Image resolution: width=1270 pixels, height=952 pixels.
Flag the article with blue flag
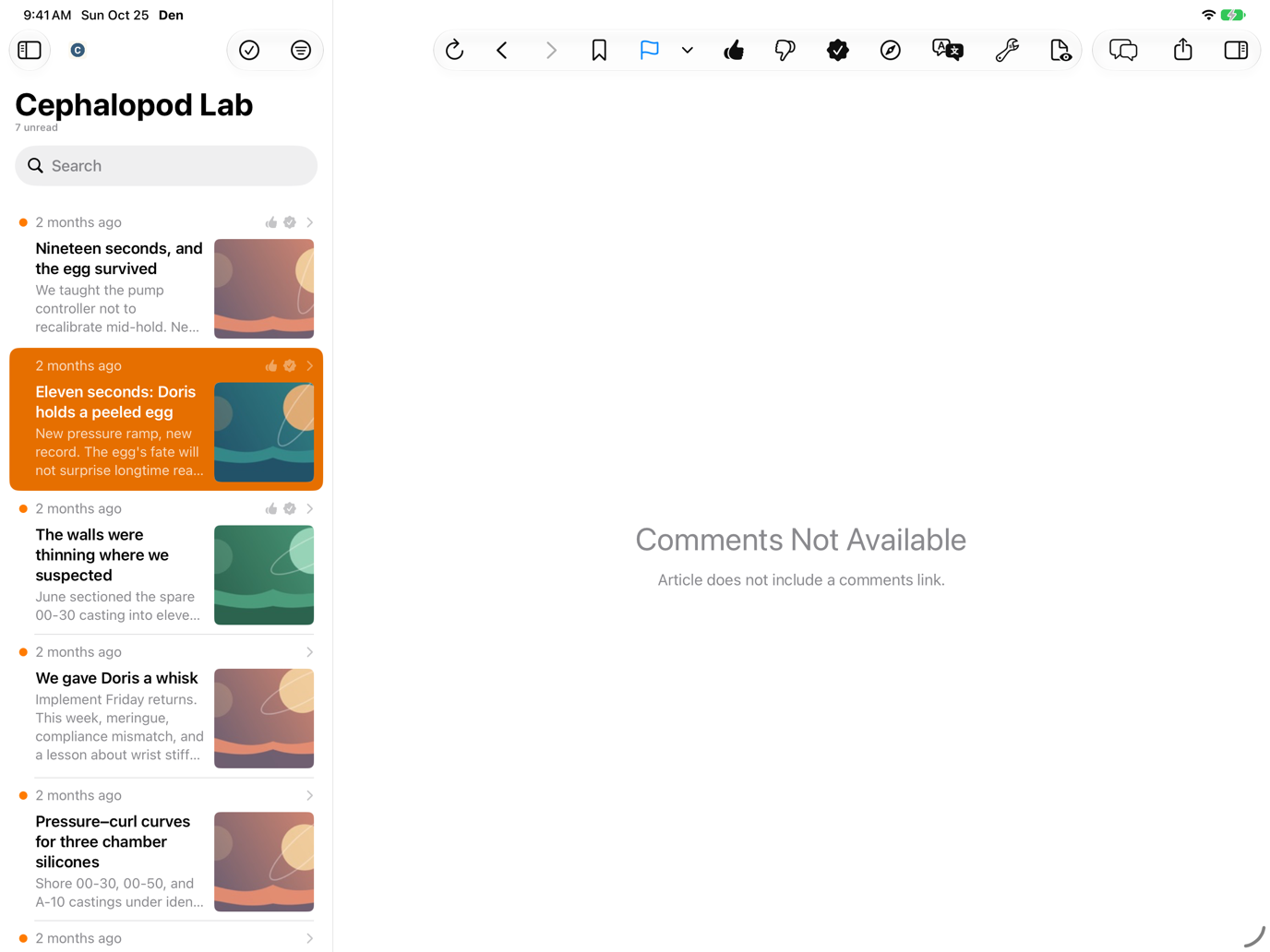[650, 50]
